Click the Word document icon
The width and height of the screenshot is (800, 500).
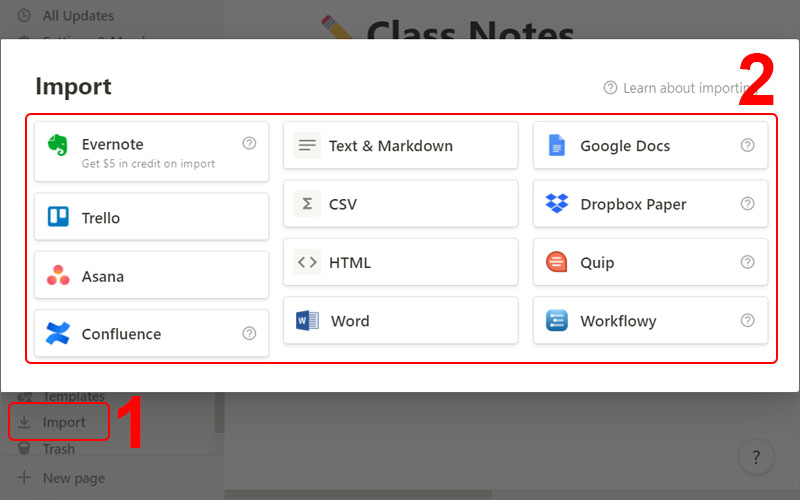[307, 321]
